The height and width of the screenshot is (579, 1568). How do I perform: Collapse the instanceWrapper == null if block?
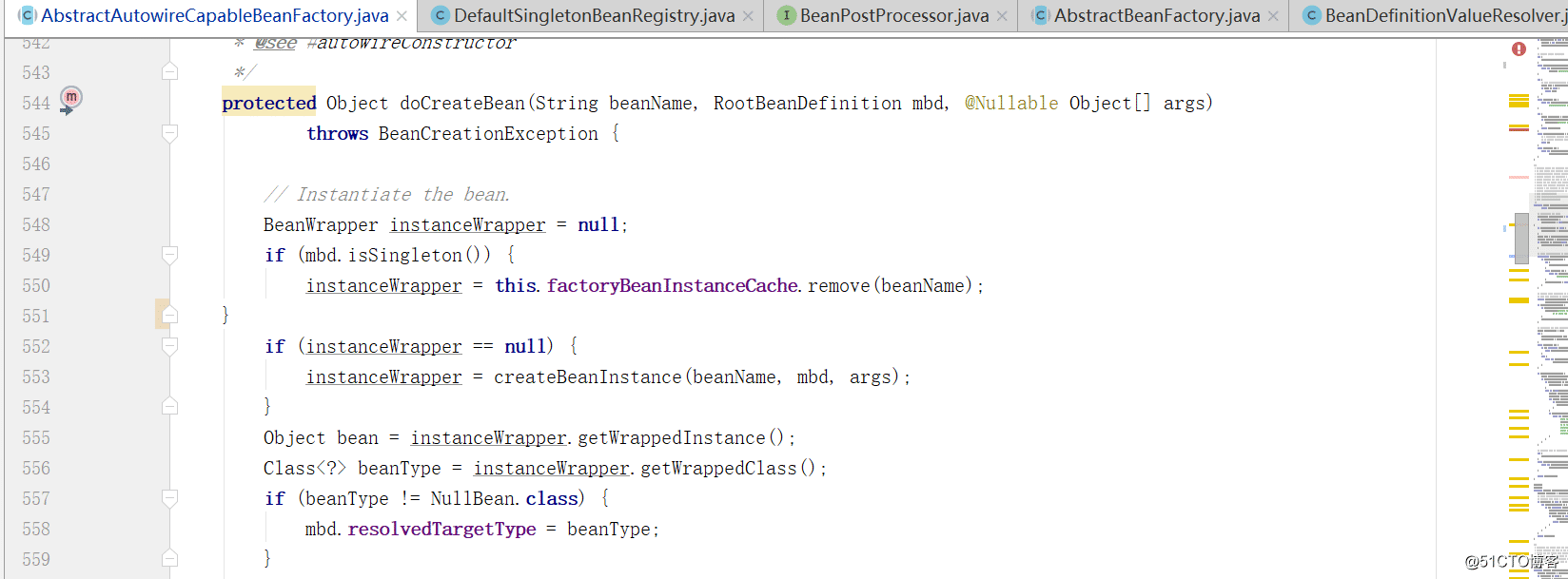(169, 346)
